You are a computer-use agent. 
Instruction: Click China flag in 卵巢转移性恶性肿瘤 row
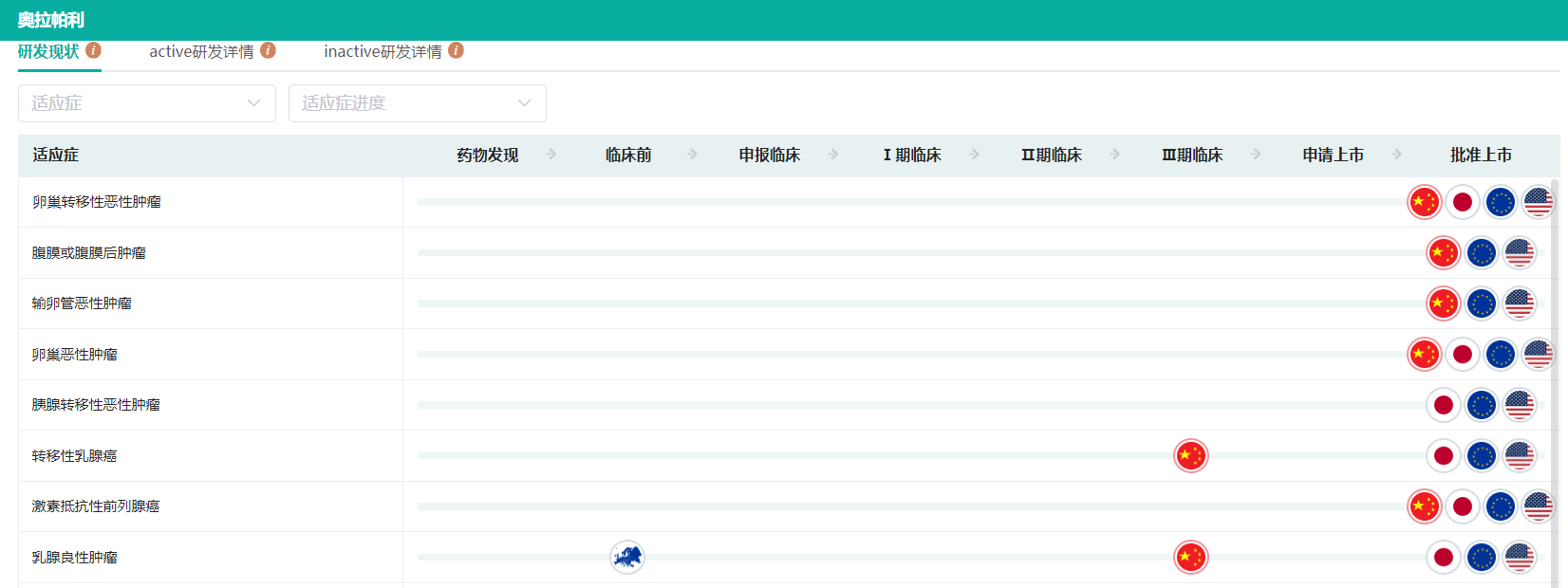pos(1425,202)
